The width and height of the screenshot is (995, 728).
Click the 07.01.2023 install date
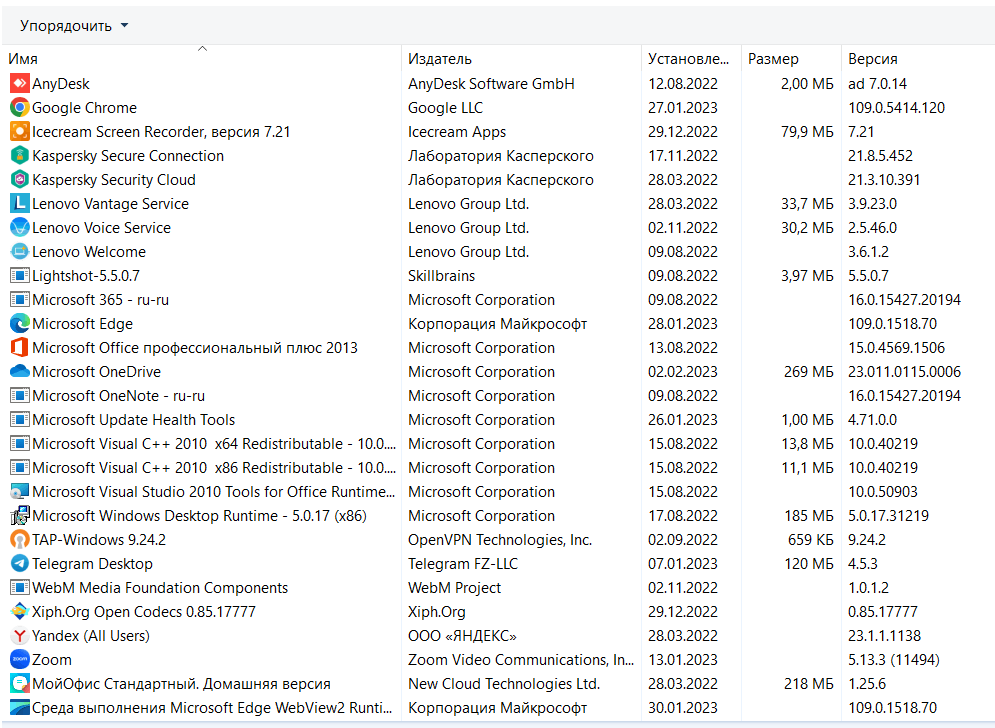pyautogui.click(x=683, y=564)
